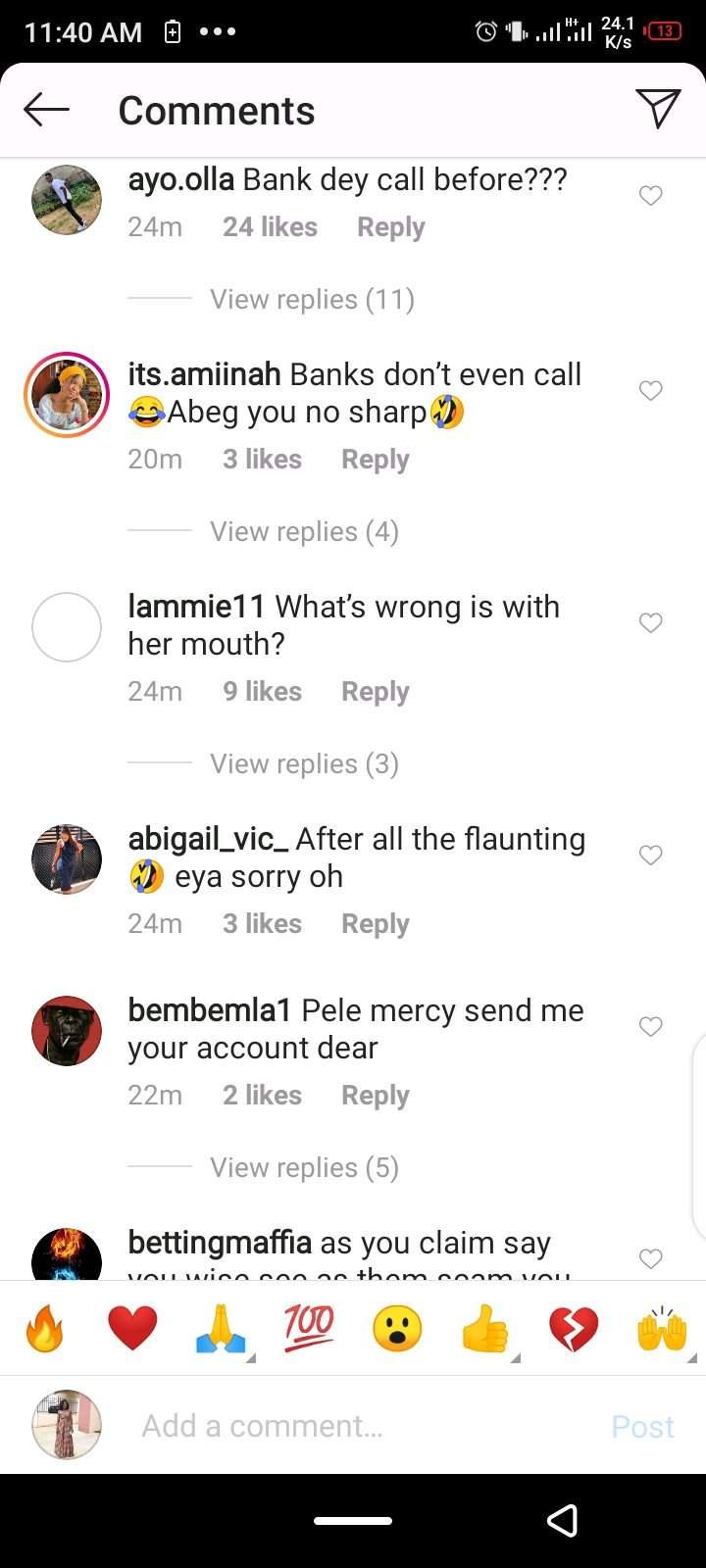The image size is (706, 1568).
Task: Insert the red heart emoji
Action: [132, 1330]
